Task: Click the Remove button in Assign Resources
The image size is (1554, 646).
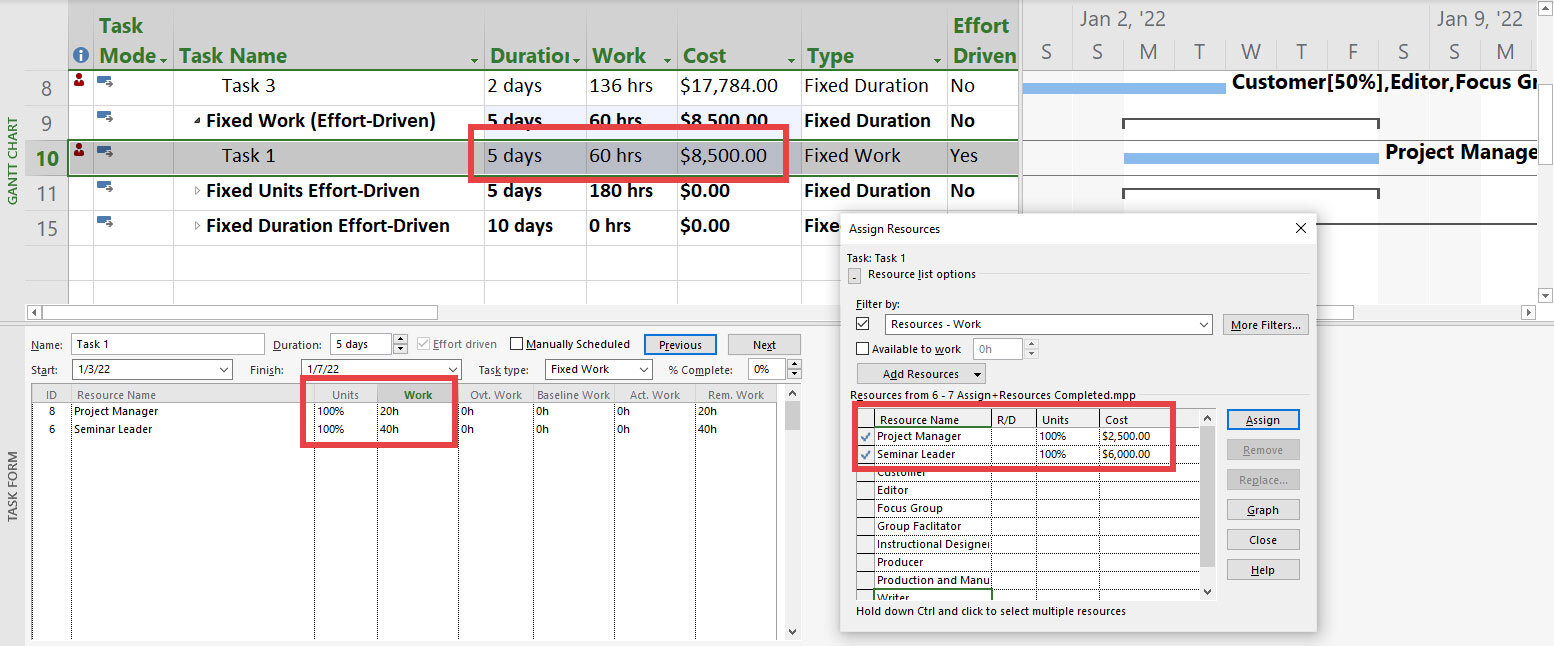Action: click(1263, 450)
